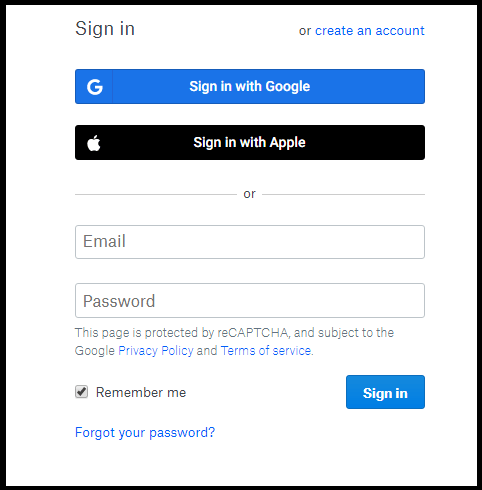Click the divider line right of "or"

(x=344, y=194)
